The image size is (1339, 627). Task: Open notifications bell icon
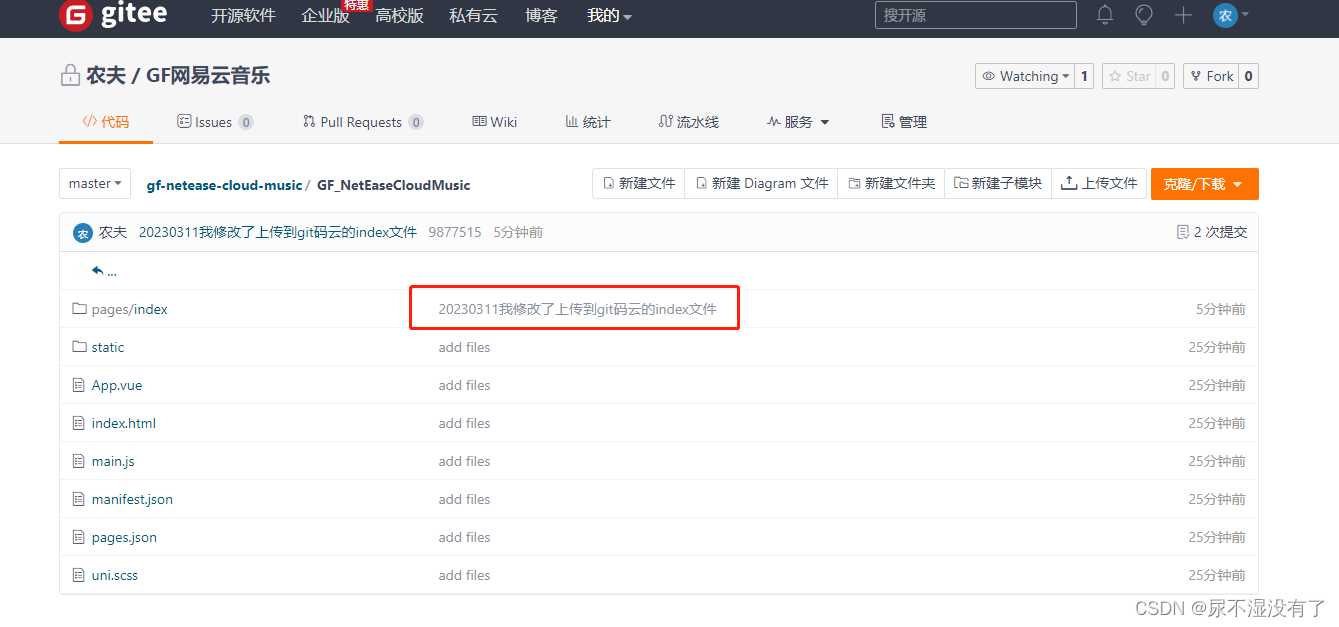tap(1105, 15)
